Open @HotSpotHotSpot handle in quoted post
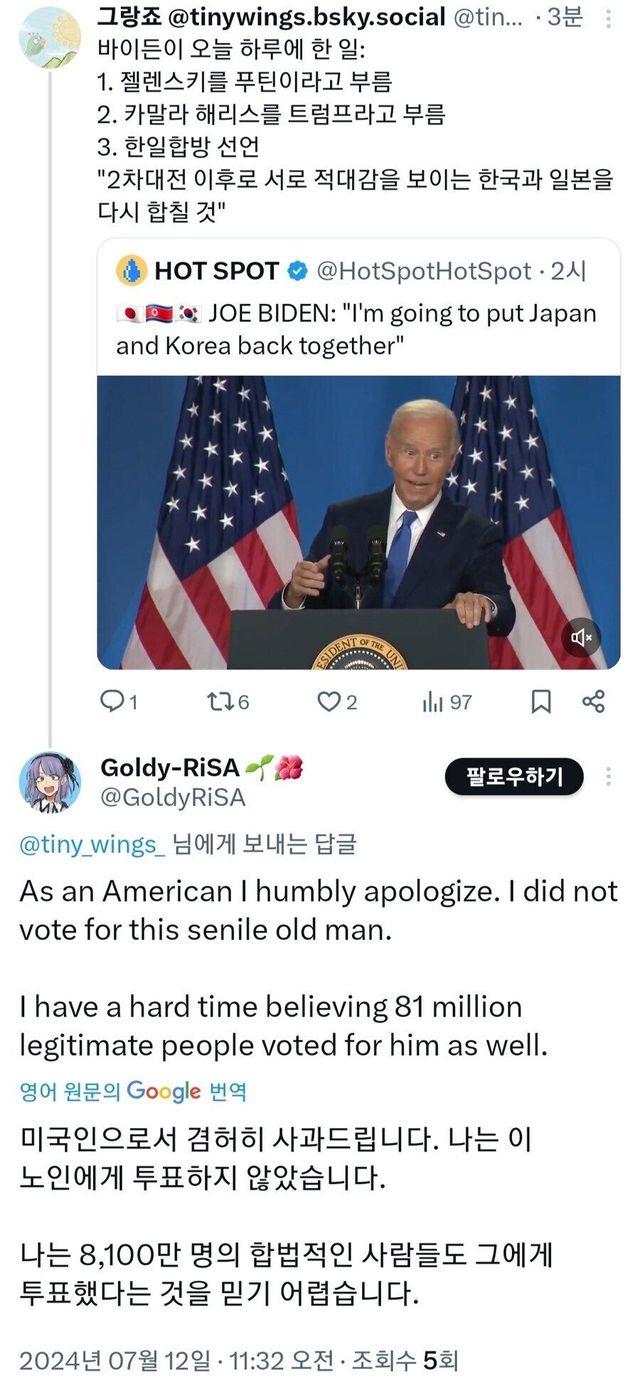 [x=424, y=270]
